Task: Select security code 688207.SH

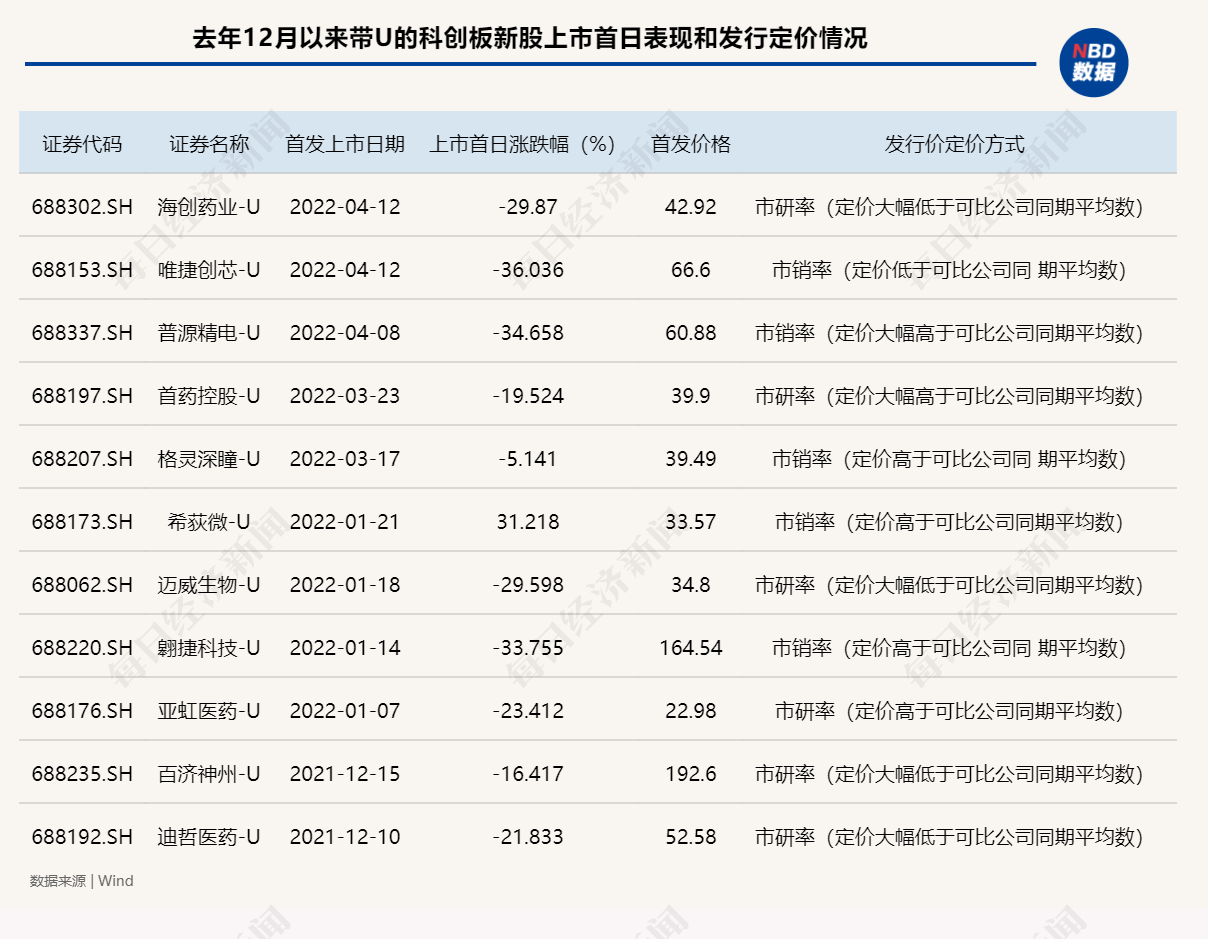Action: 82,459
